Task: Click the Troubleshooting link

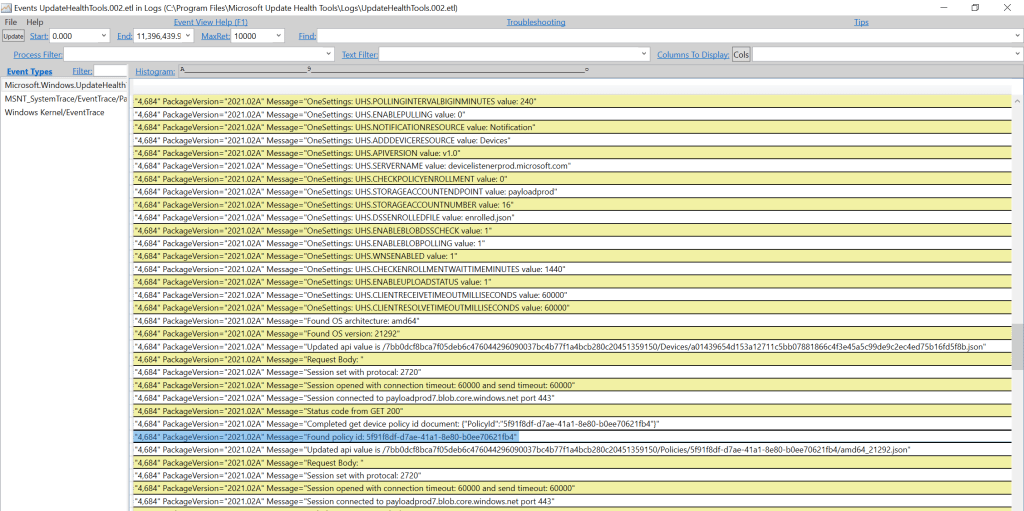Action: pyautogui.click(x=535, y=22)
